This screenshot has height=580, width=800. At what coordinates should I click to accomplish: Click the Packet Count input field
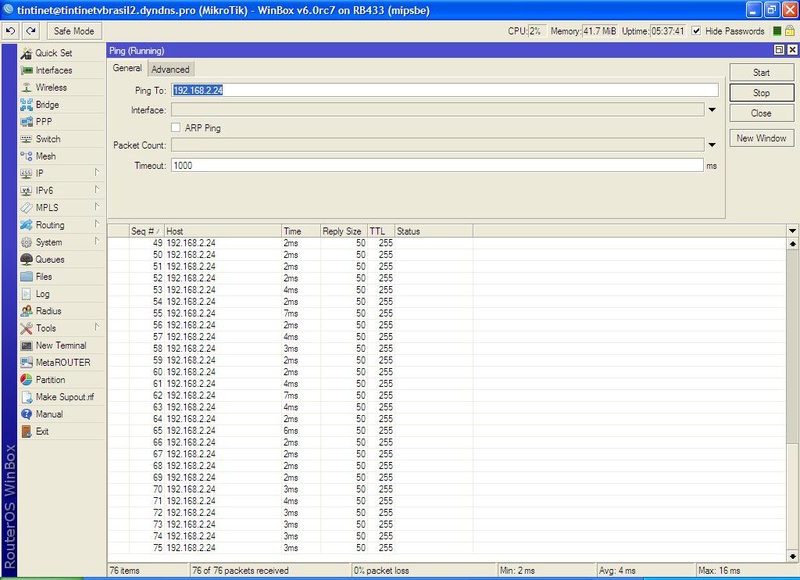point(437,145)
